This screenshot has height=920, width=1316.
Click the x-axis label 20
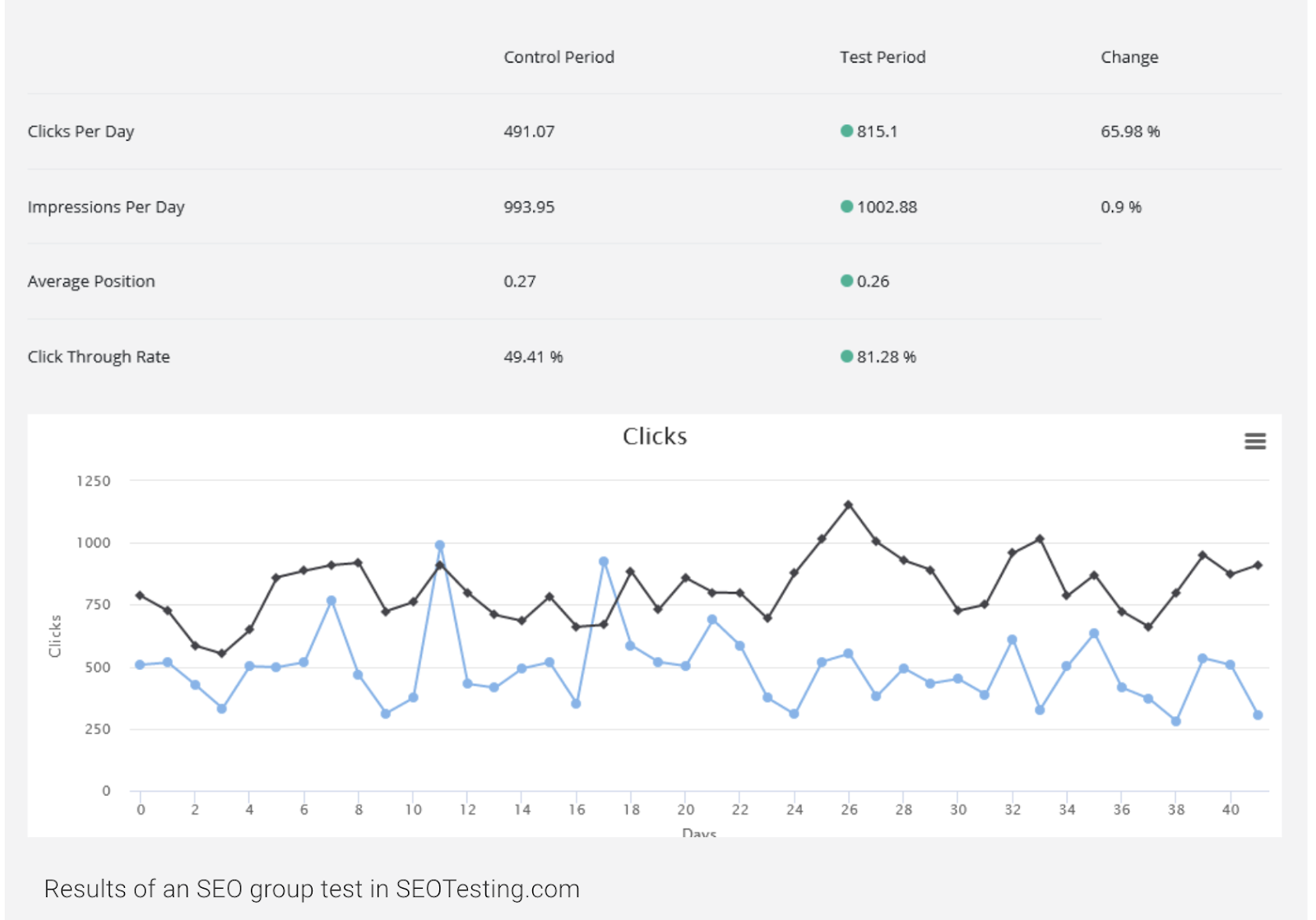tap(686, 810)
